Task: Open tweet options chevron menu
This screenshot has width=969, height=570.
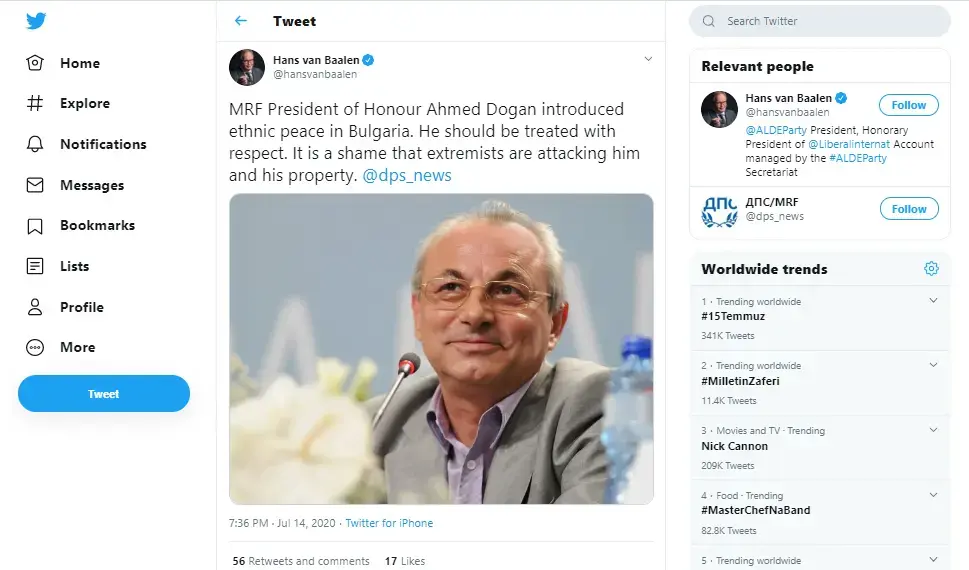Action: click(648, 59)
